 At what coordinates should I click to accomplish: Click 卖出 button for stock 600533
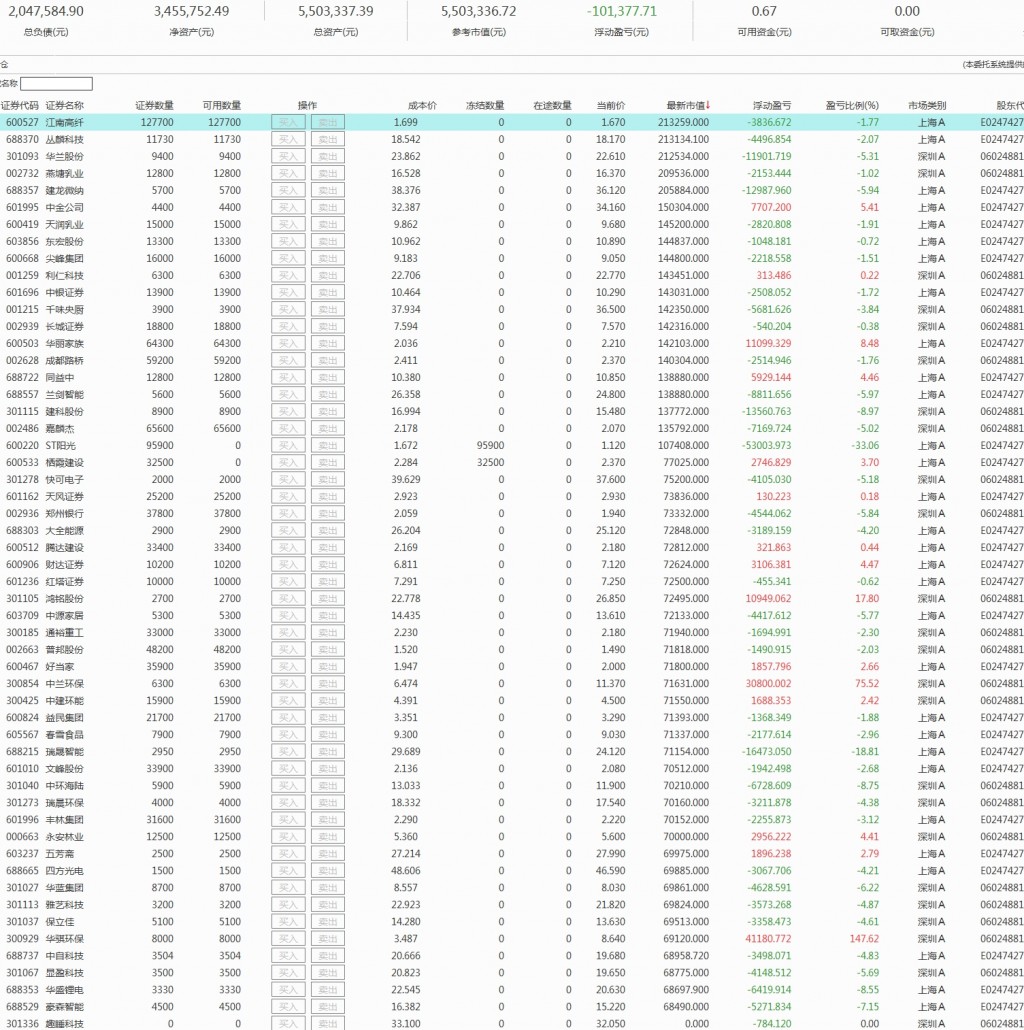click(328, 462)
